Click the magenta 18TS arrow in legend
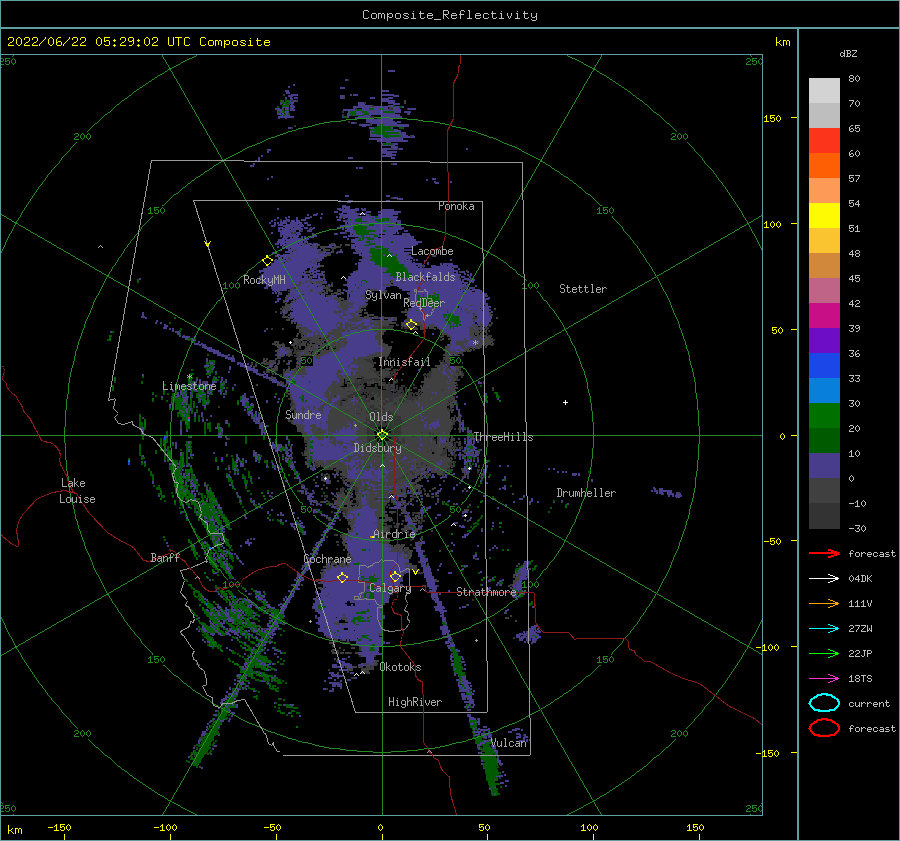Screen dimensions: 900x841 click(824, 679)
